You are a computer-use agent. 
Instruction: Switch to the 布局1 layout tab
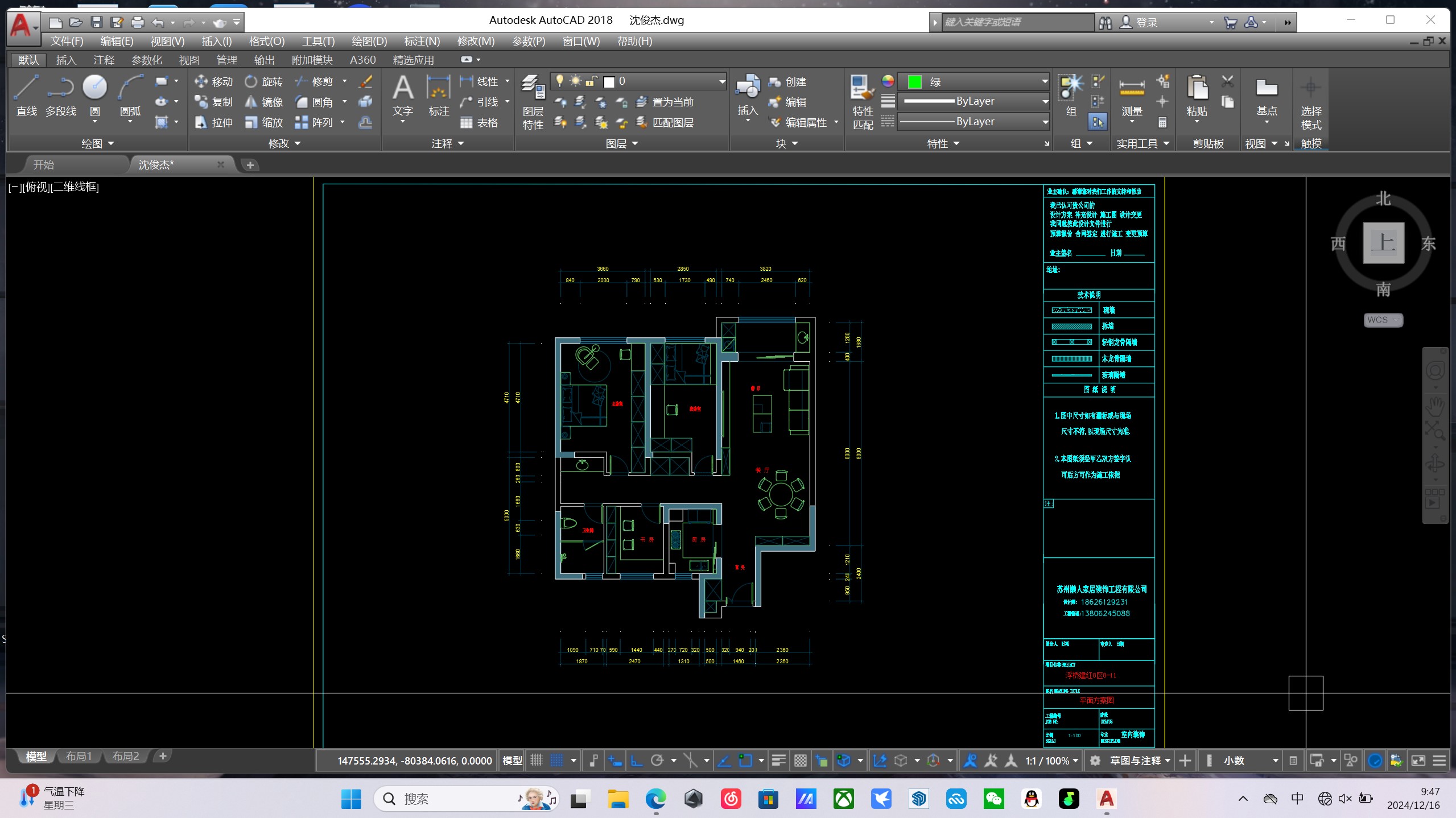pos(79,756)
